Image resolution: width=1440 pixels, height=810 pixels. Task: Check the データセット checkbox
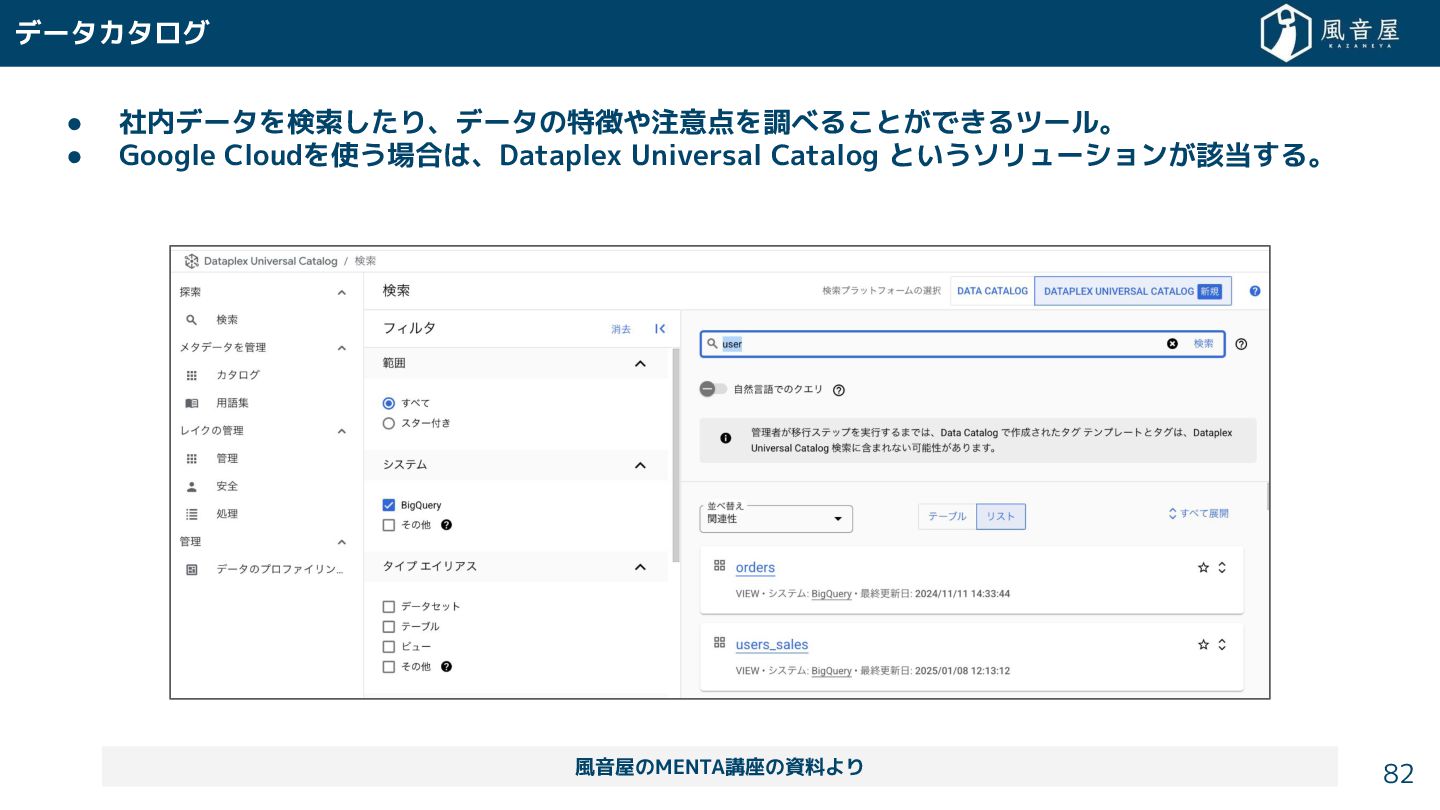click(389, 607)
